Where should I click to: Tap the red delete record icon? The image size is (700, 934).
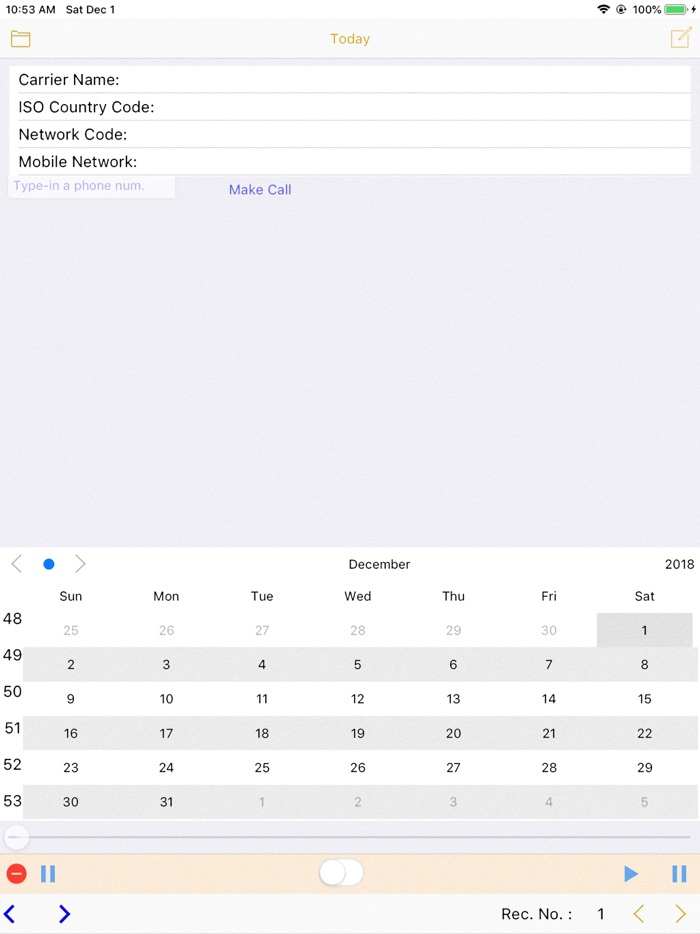pos(16,873)
